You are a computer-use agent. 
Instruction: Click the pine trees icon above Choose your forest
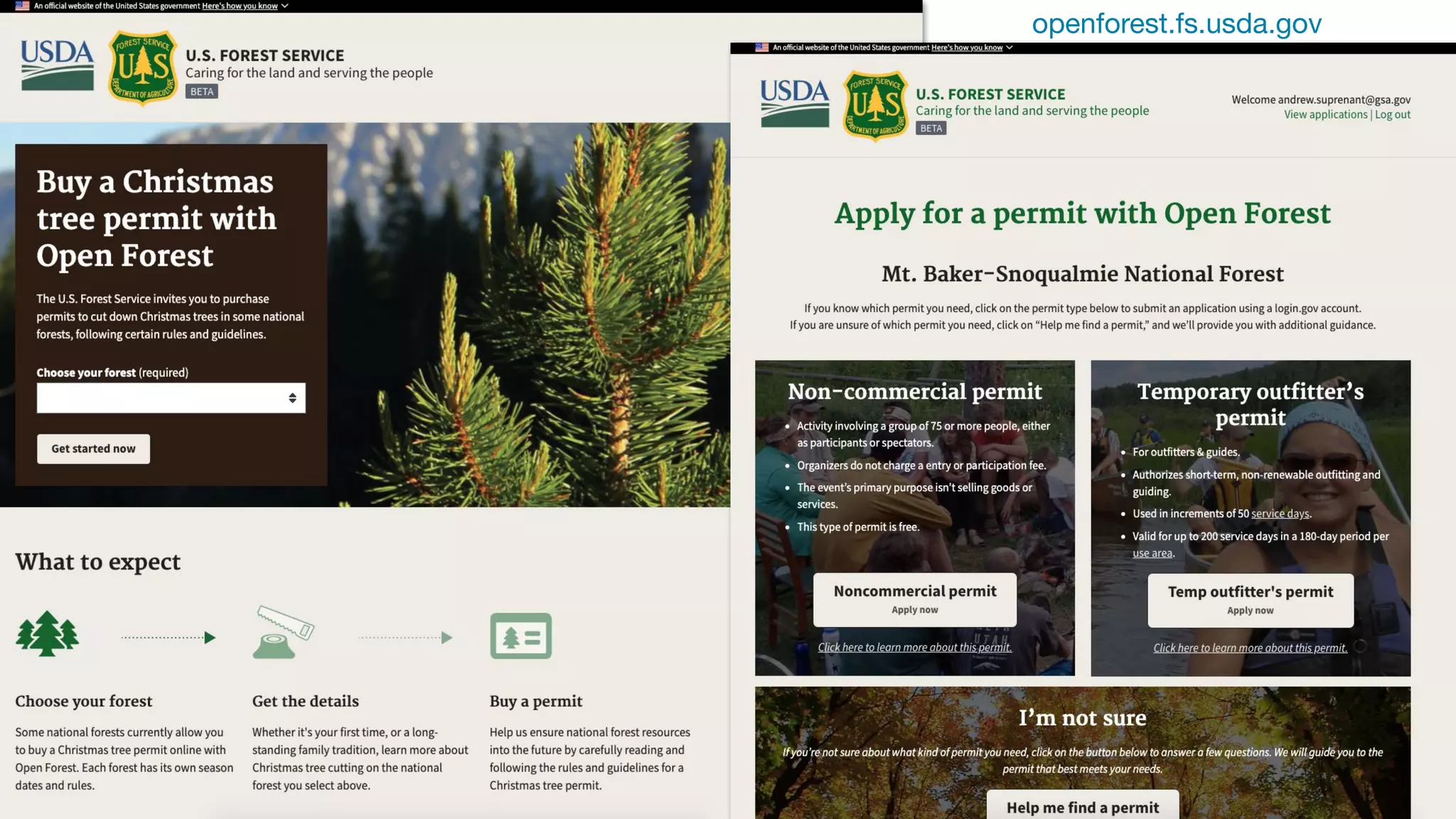coord(47,633)
